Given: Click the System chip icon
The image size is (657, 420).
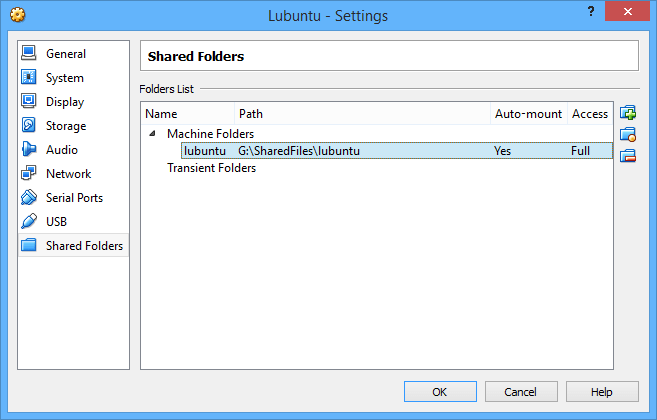Looking at the screenshot, I should click(28, 78).
